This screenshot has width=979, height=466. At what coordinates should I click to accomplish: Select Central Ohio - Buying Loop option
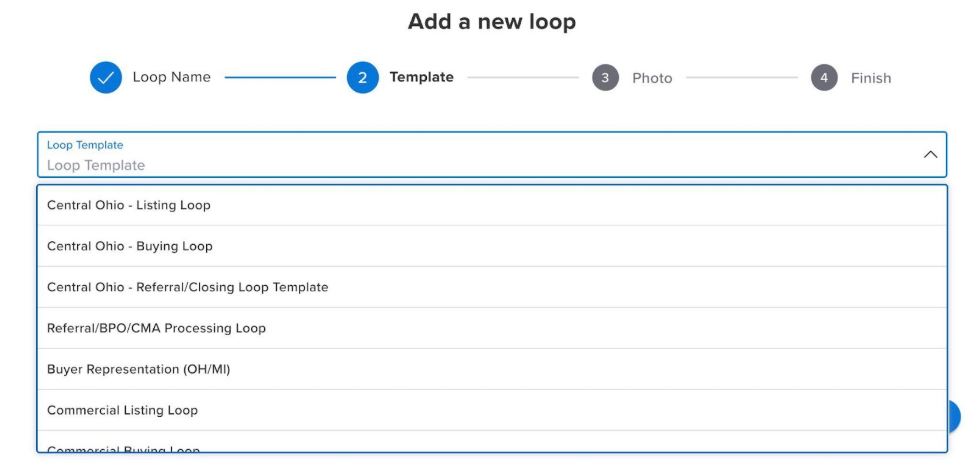(130, 246)
